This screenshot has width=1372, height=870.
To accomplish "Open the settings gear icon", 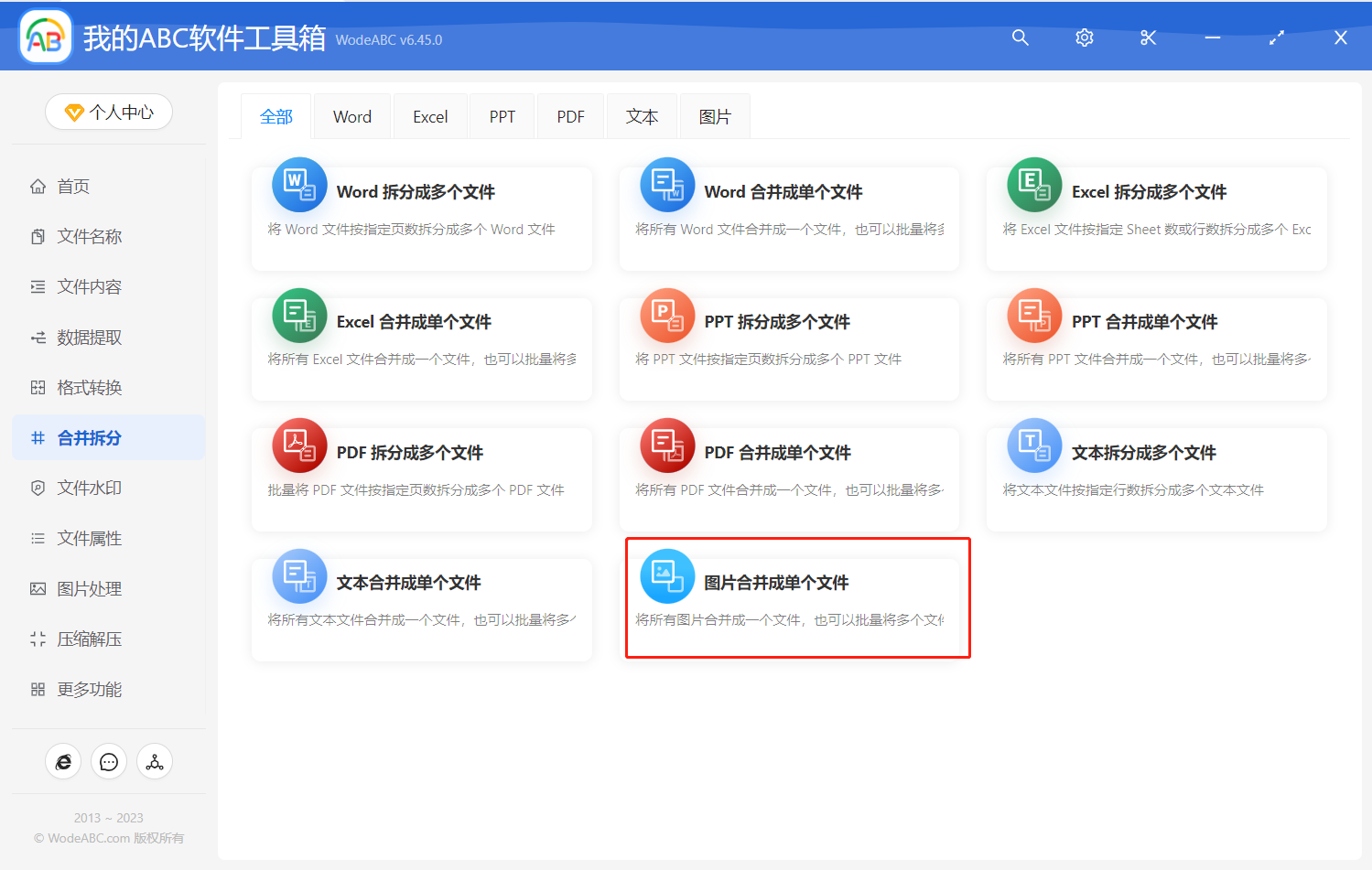I will pos(1084,38).
